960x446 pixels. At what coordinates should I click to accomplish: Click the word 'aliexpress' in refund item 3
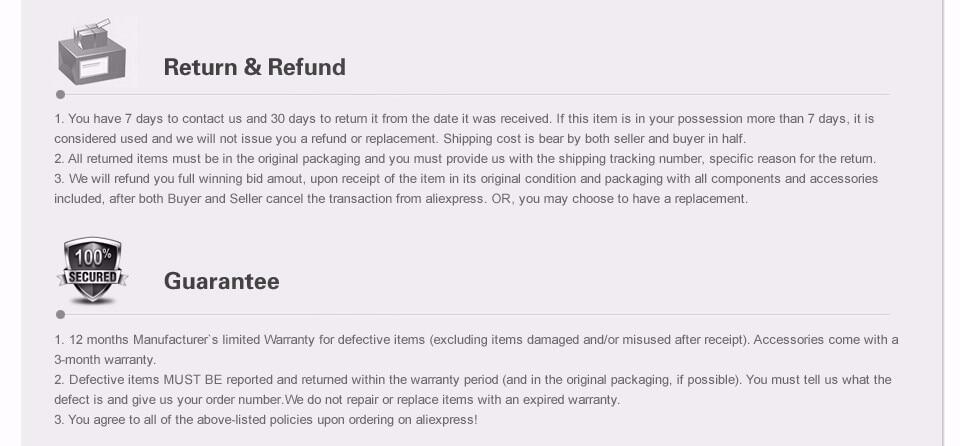pyautogui.click(x=456, y=199)
